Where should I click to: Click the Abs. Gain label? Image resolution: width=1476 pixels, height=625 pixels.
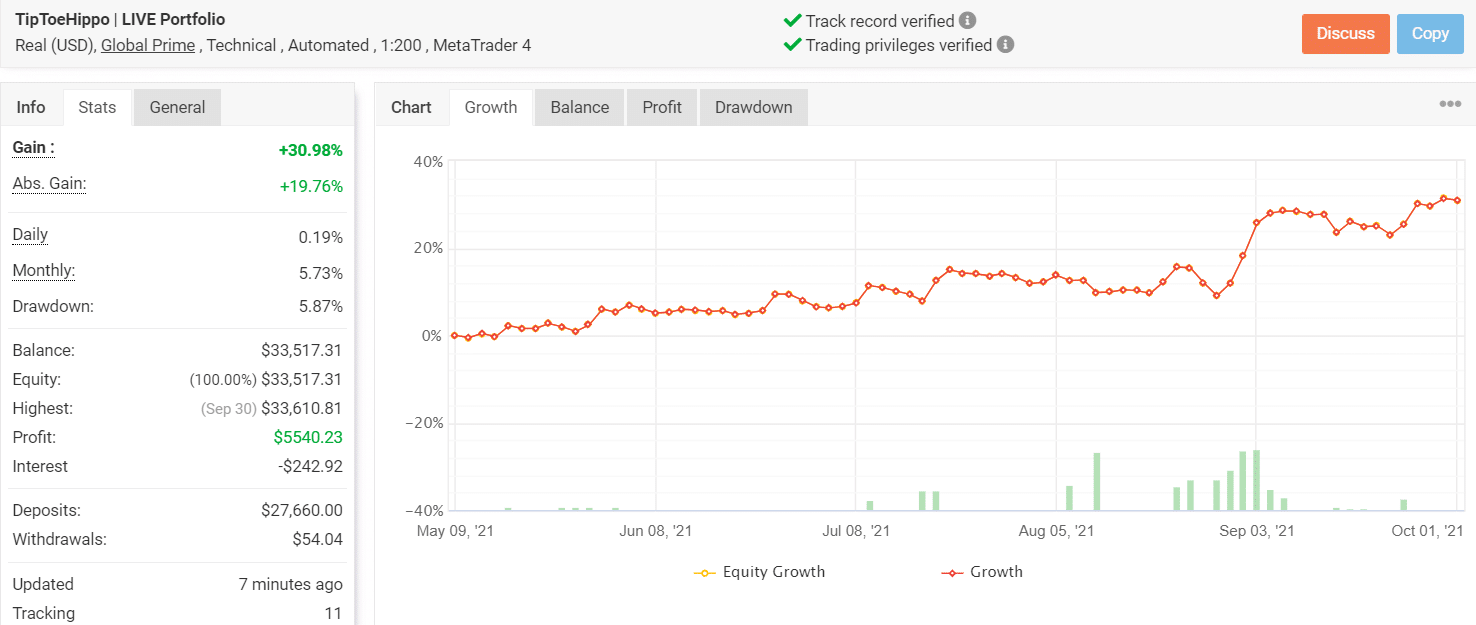click(x=49, y=184)
